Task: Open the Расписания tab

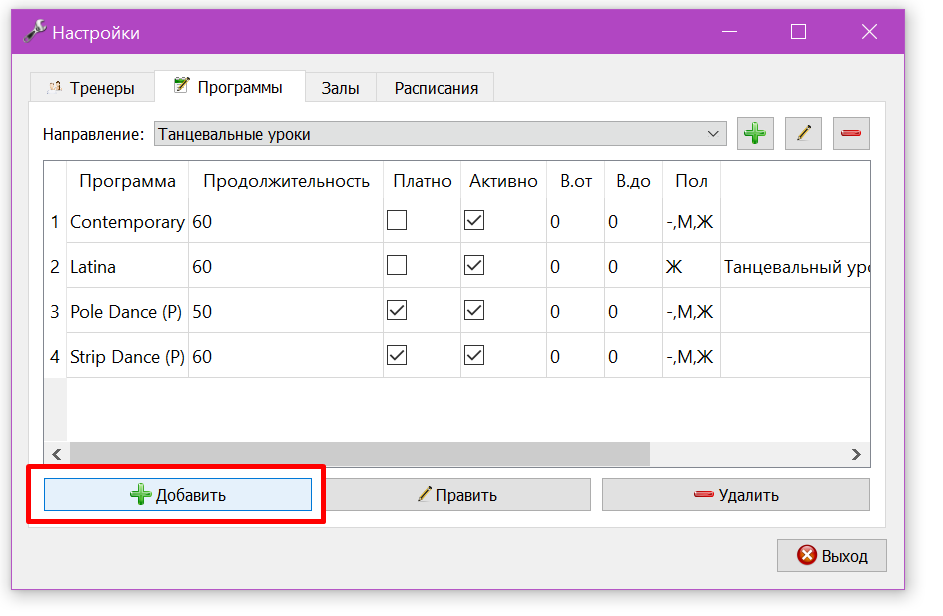Action: tap(436, 88)
